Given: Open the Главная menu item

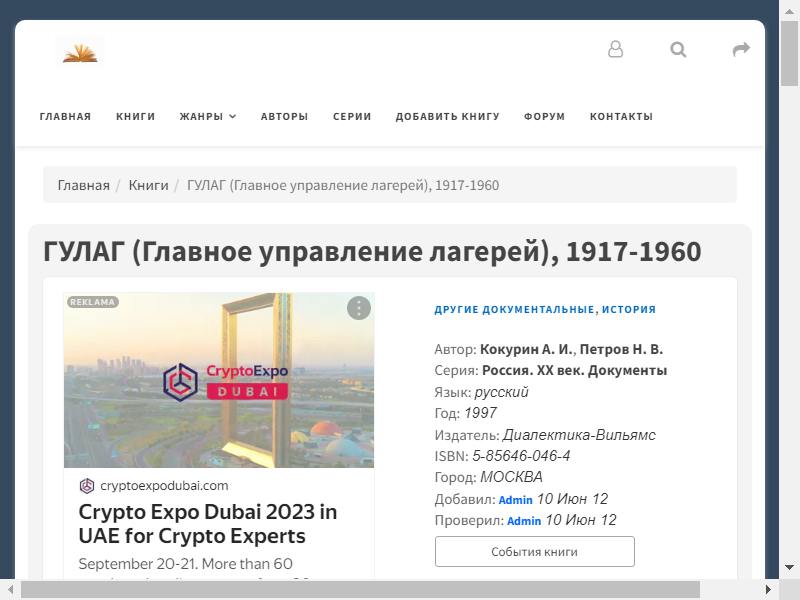Looking at the screenshot, I should click(x=65, y=116).
